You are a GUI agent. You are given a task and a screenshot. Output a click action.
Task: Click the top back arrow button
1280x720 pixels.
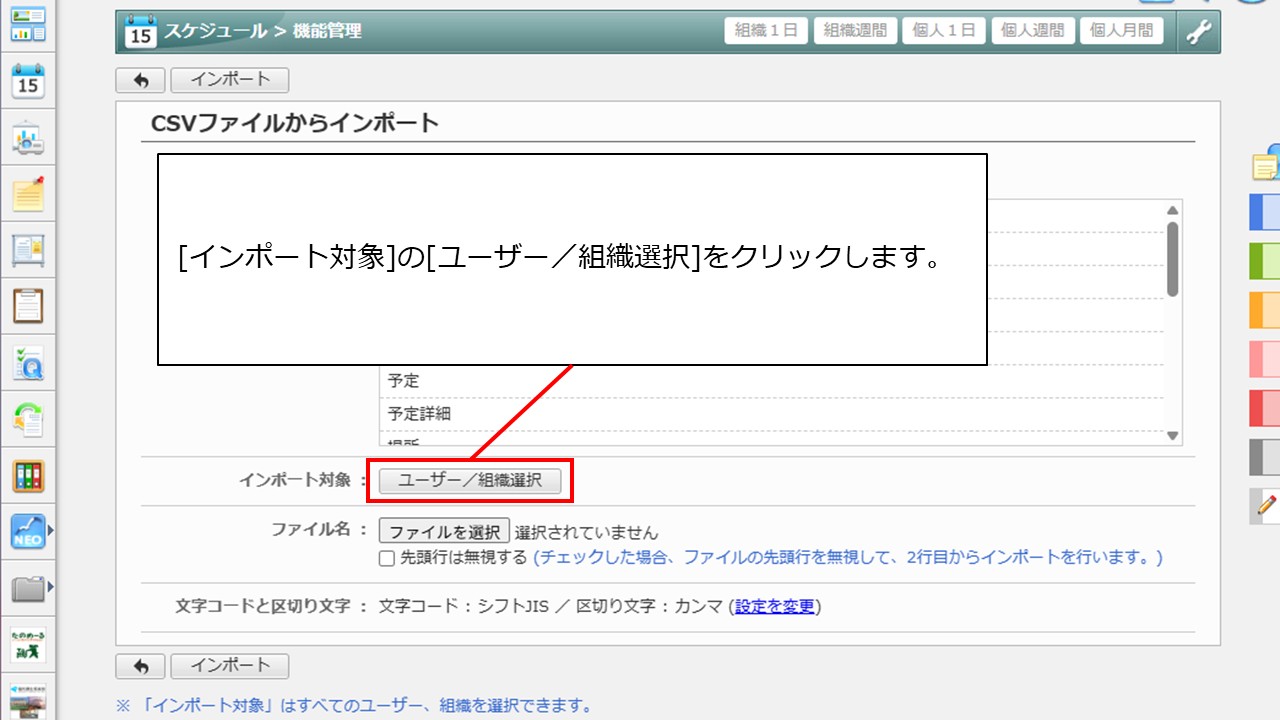(x=141, y=80)
